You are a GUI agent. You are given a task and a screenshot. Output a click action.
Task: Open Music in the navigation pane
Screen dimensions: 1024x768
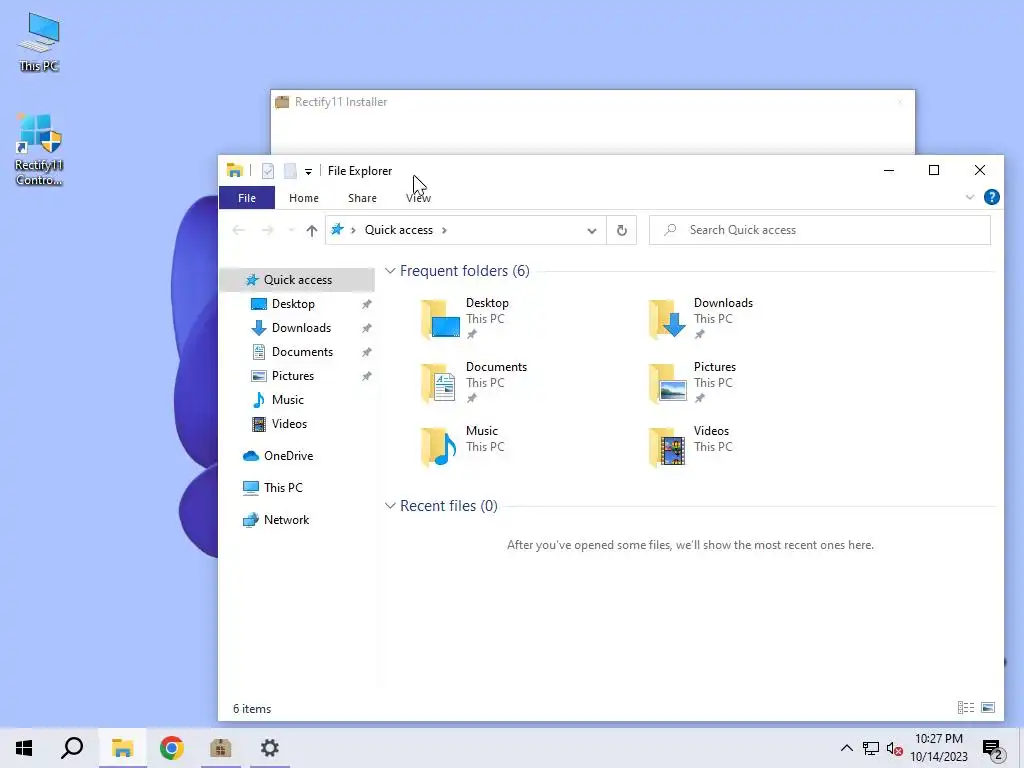(287, 400)
